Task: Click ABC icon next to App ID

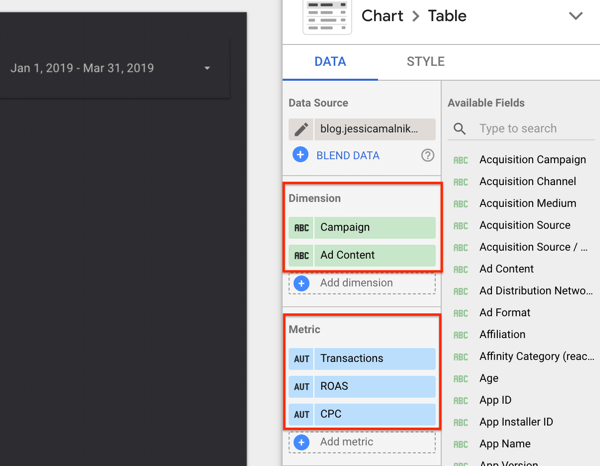Action: click(460, 401)
